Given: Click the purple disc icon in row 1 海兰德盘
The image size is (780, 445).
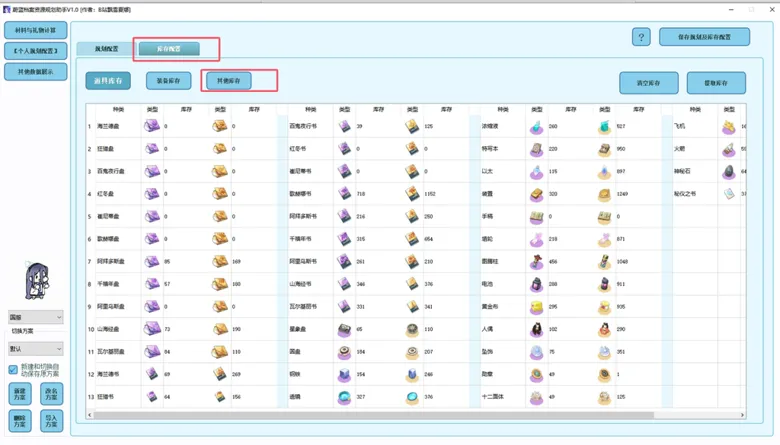Looking at the screenshot, I should tap(152, 126).
